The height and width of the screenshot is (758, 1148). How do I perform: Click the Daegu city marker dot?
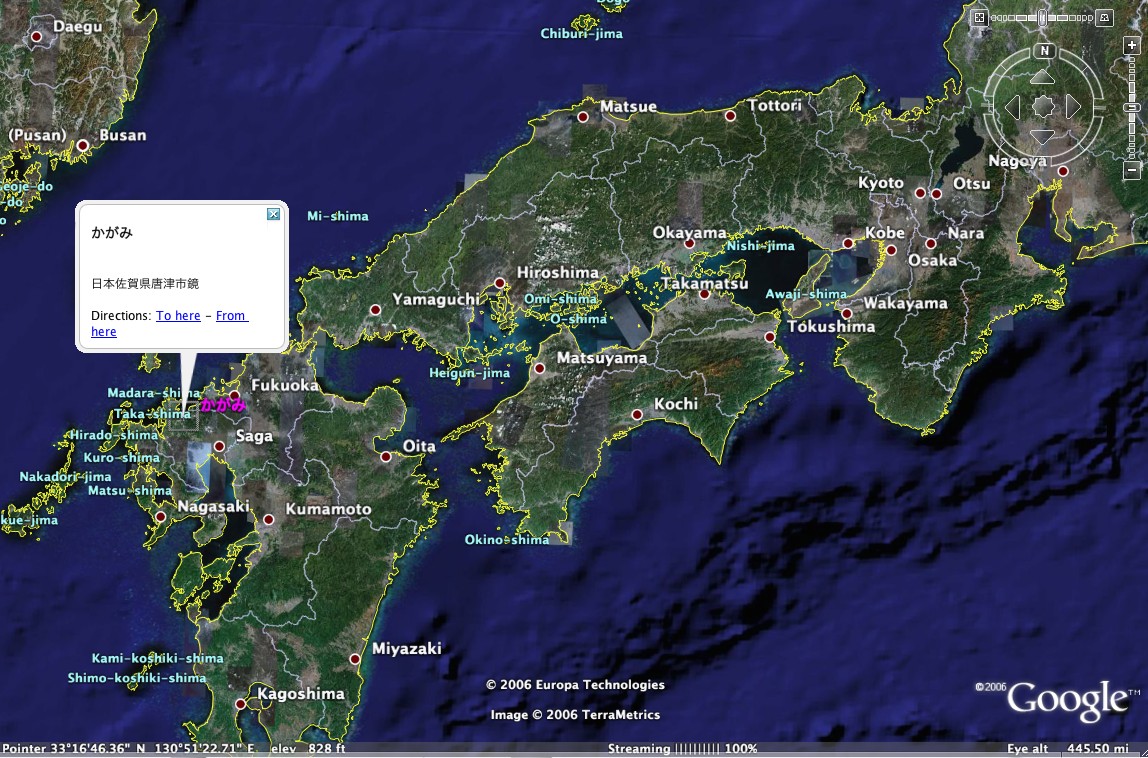37,37
